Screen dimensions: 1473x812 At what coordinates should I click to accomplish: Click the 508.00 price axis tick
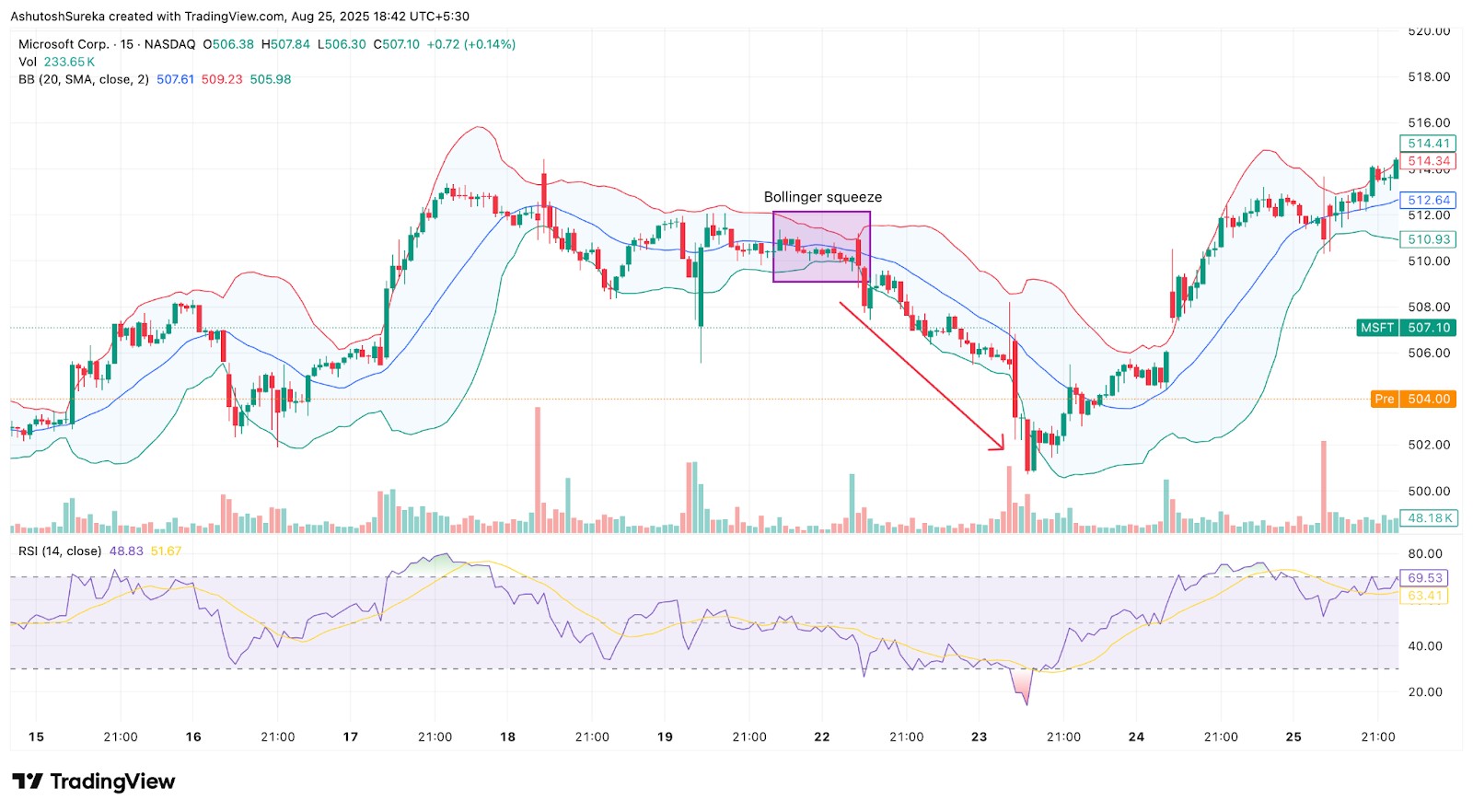[x=1429, y=307]
